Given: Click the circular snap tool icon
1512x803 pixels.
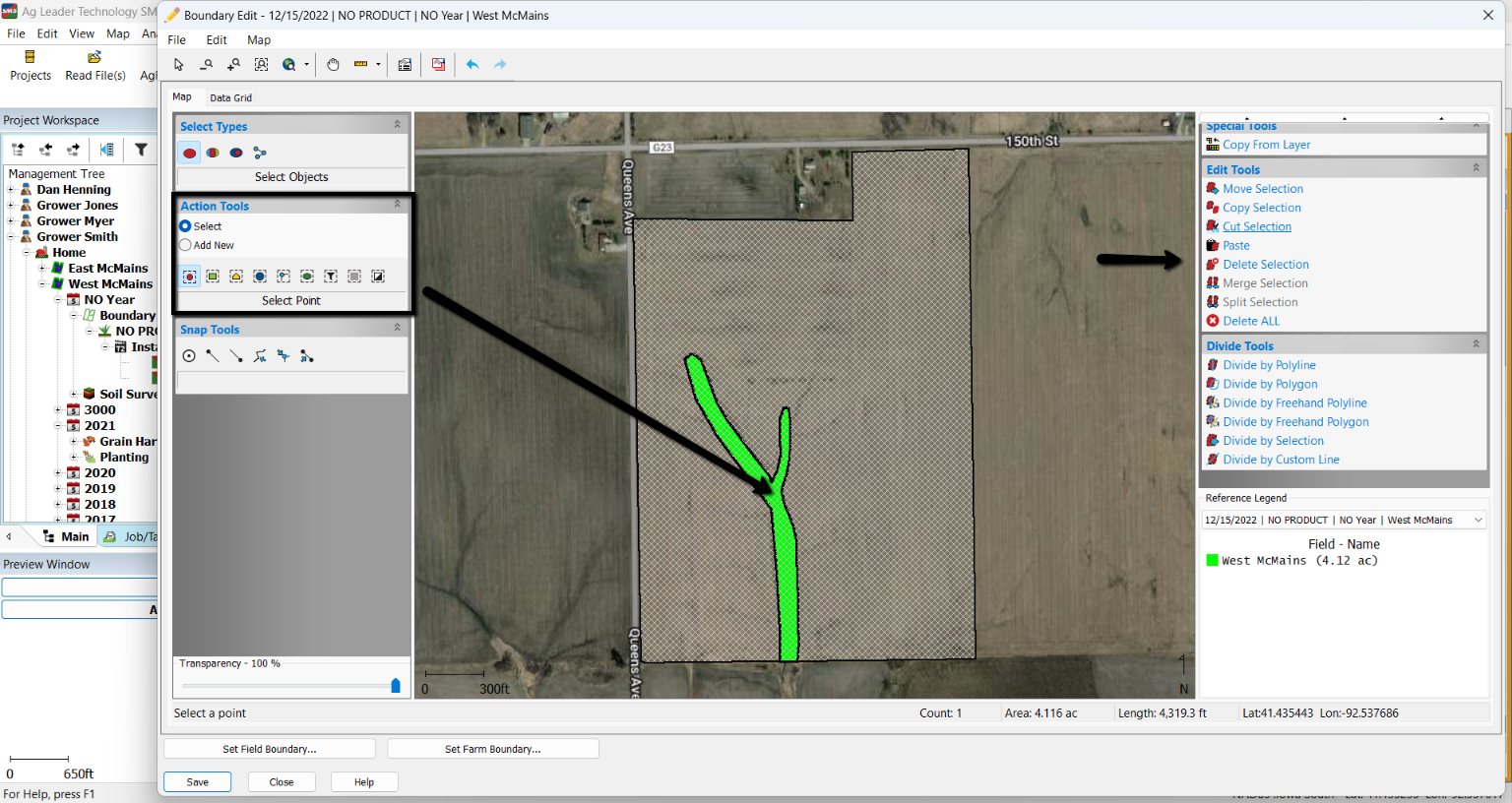Looking at the screenshot, I should (189, 356).
